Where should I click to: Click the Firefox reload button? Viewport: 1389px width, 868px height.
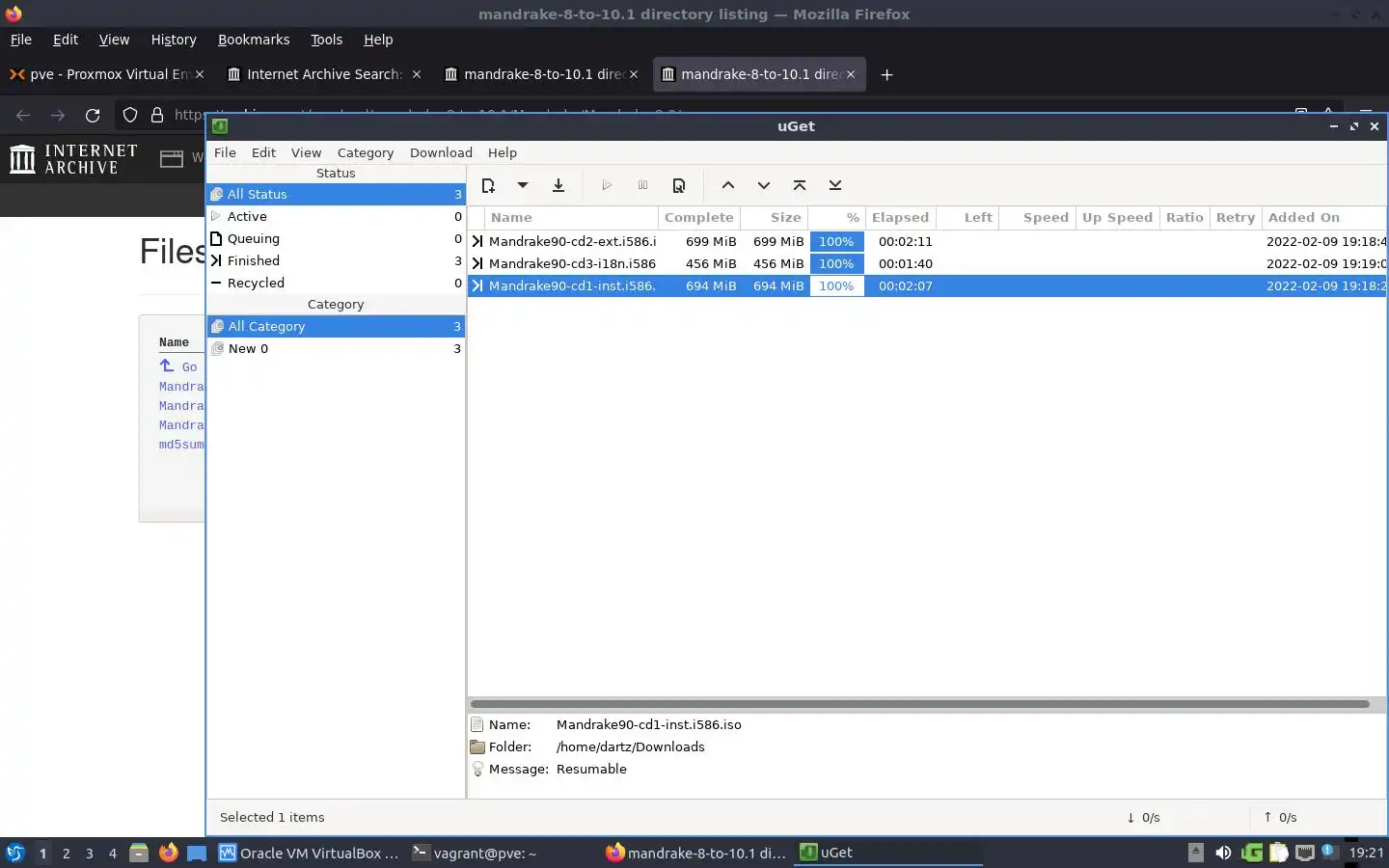point(93,115)
